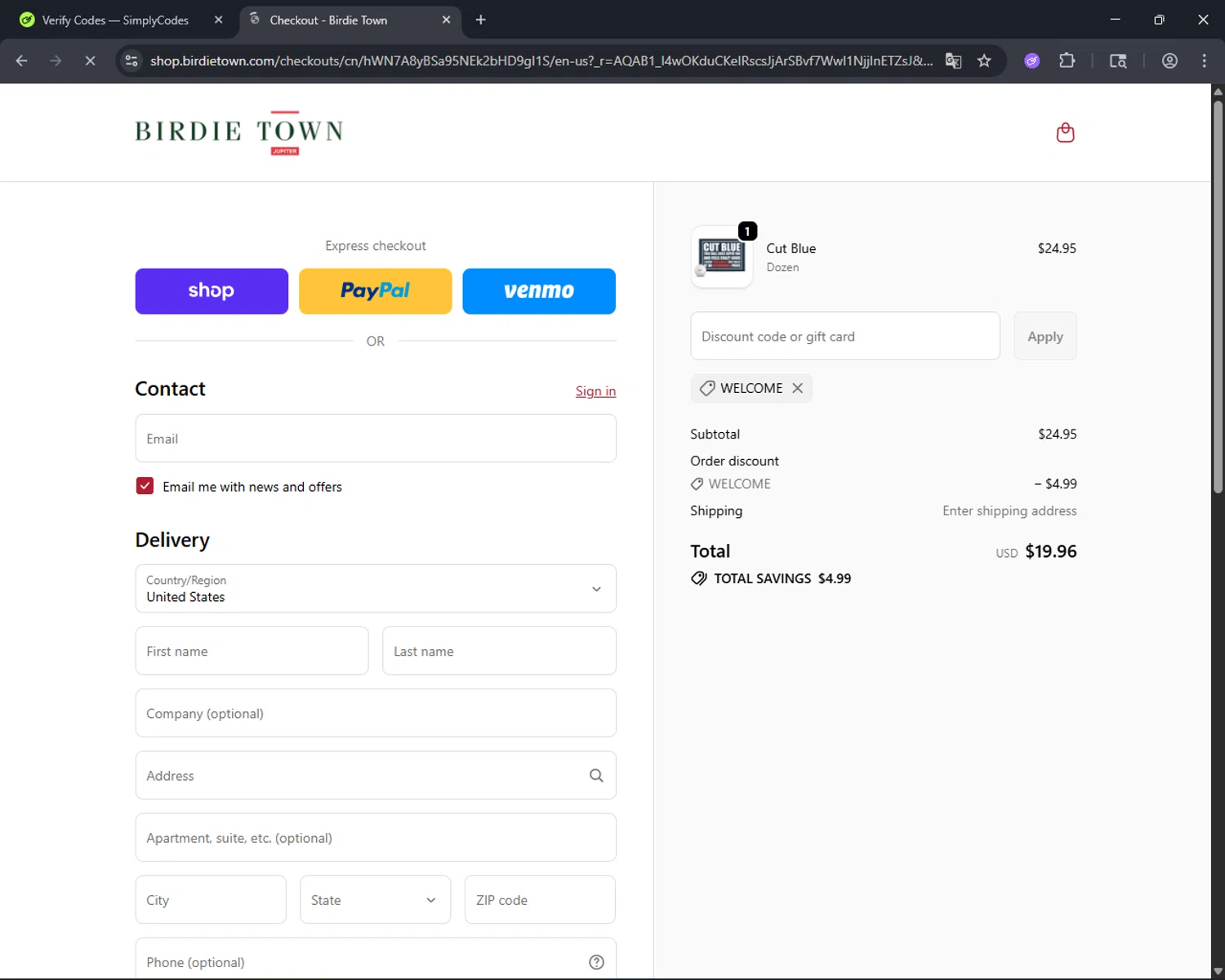
Task: Click the browser forward arrow
Action: [x=56, y=60]
